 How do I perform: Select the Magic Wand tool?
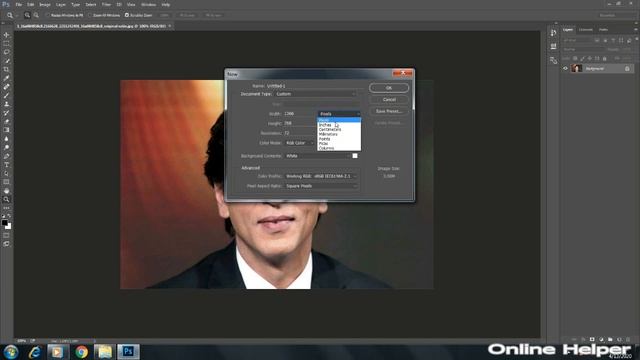6,61
